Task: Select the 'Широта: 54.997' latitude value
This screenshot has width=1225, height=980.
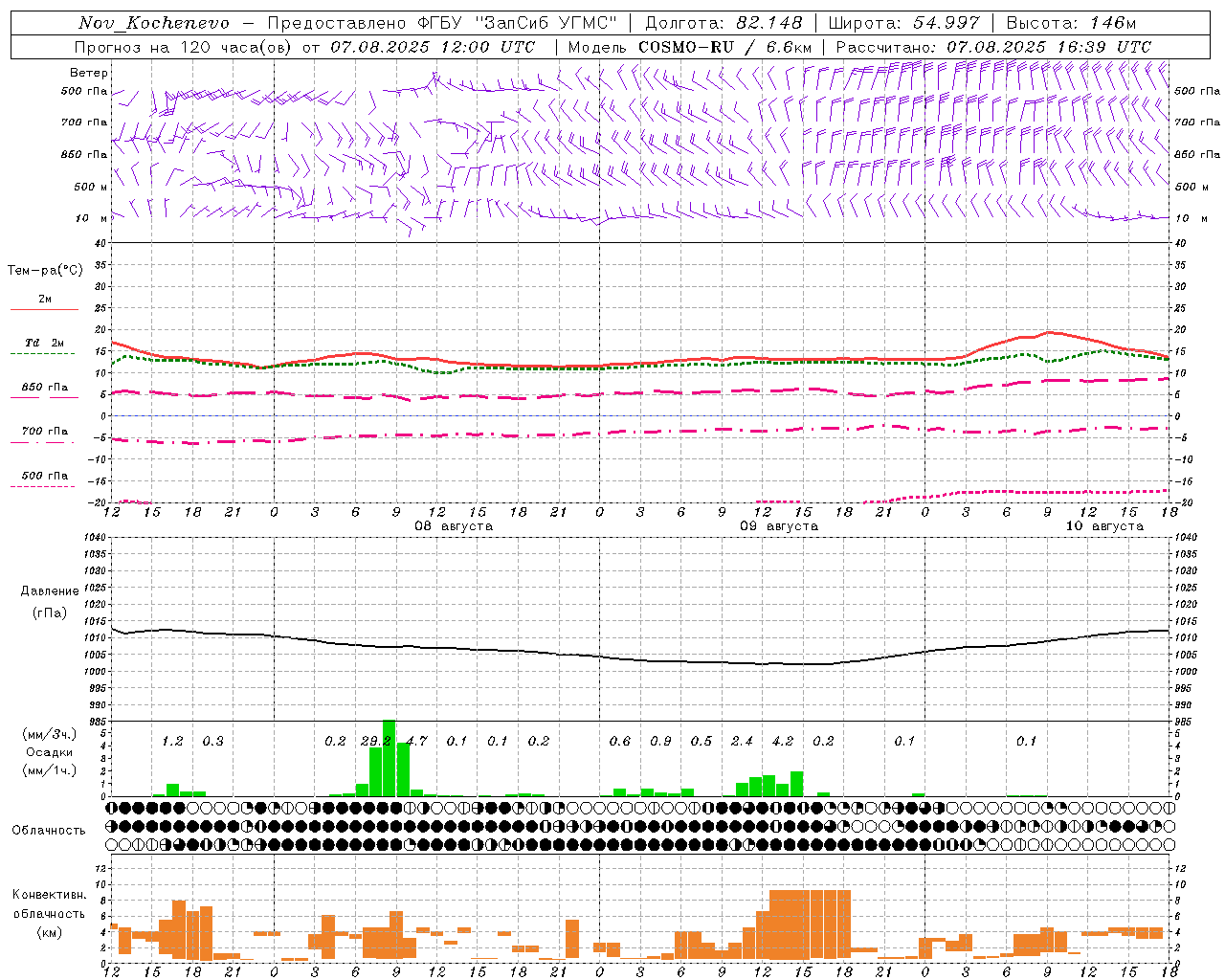Action: (x=904, y=23)
